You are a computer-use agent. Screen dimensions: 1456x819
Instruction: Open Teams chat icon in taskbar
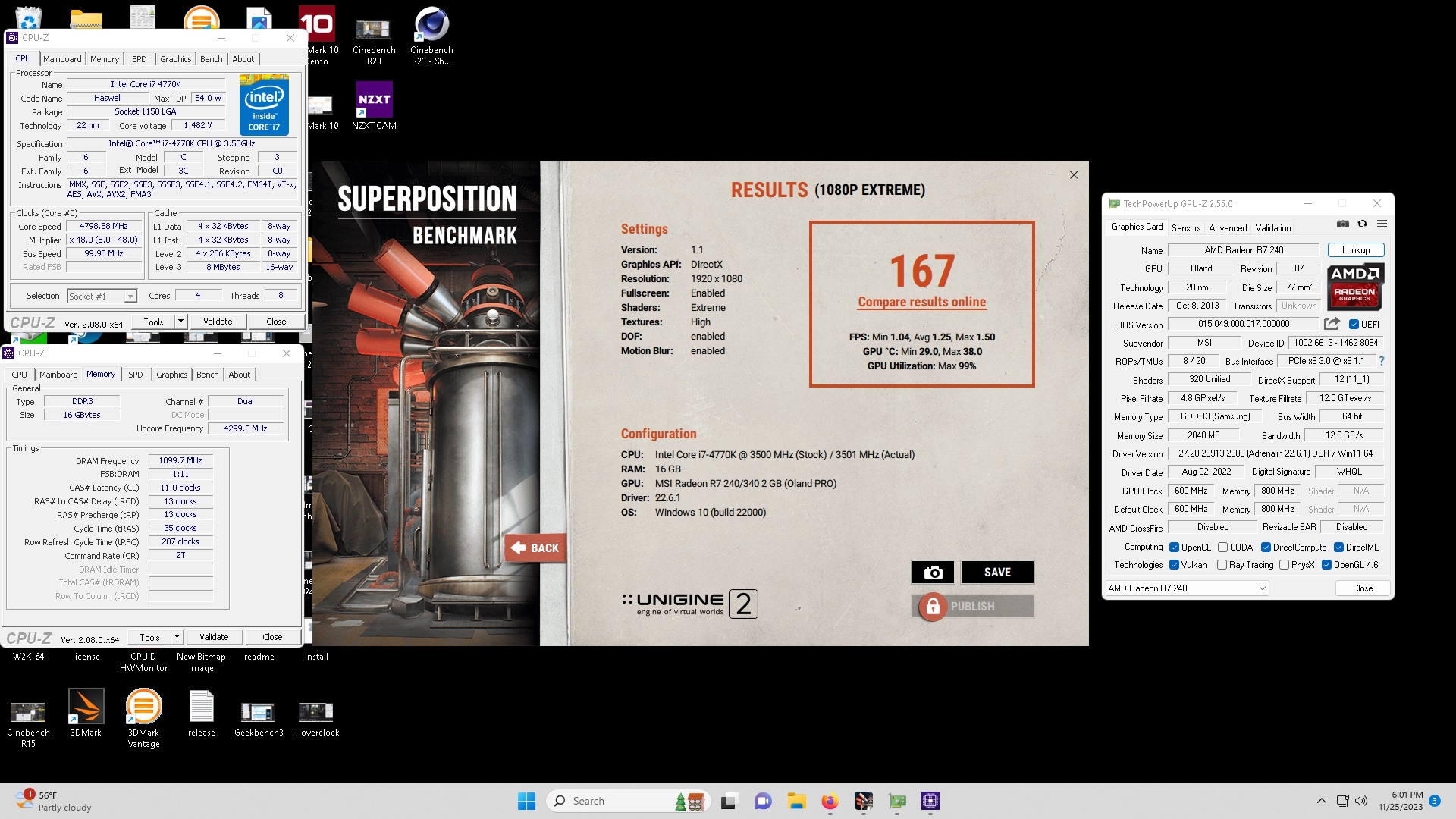tap(763, 801)
